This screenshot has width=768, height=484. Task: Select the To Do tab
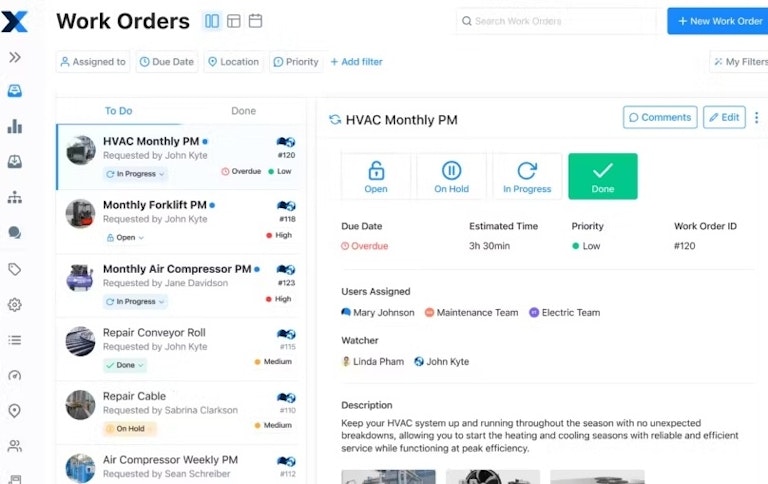coord(119,111)
